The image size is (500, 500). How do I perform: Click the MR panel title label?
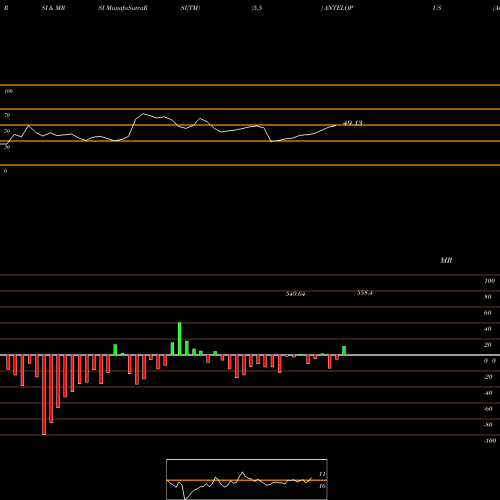tap(446, 260)
